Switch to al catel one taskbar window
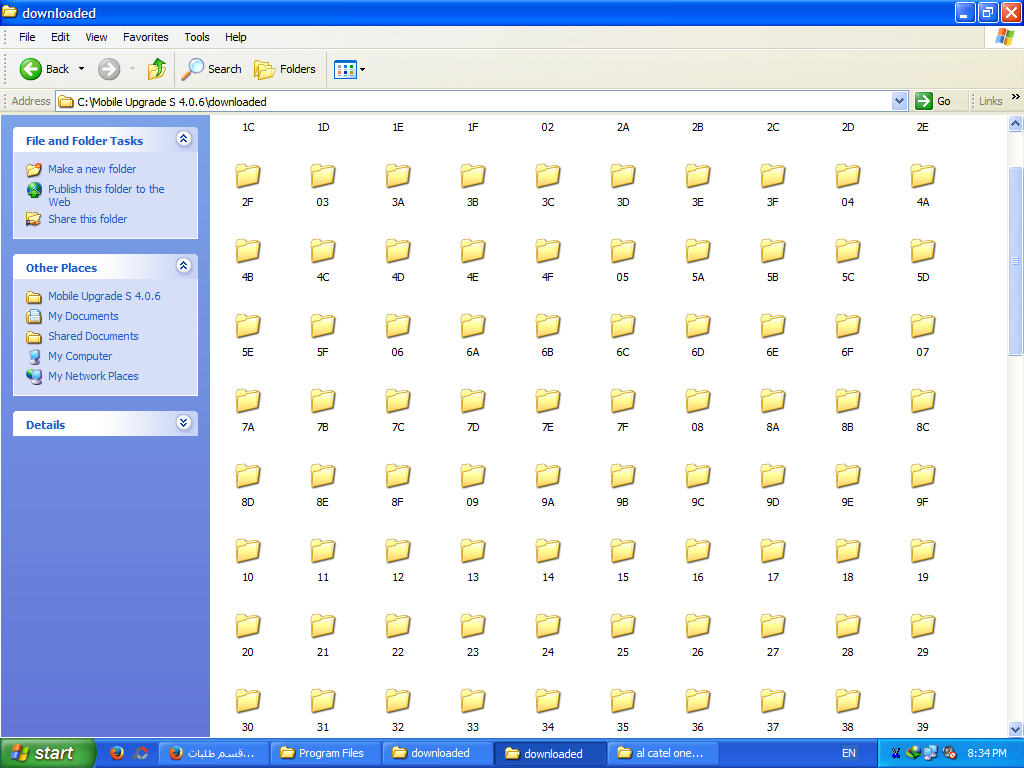Viewport: 1024px width, 768px height. (664, 753)
